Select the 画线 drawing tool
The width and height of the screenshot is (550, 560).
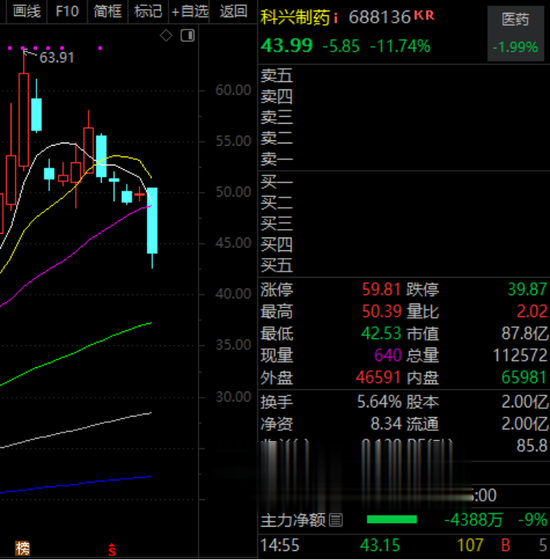point(27,11)
